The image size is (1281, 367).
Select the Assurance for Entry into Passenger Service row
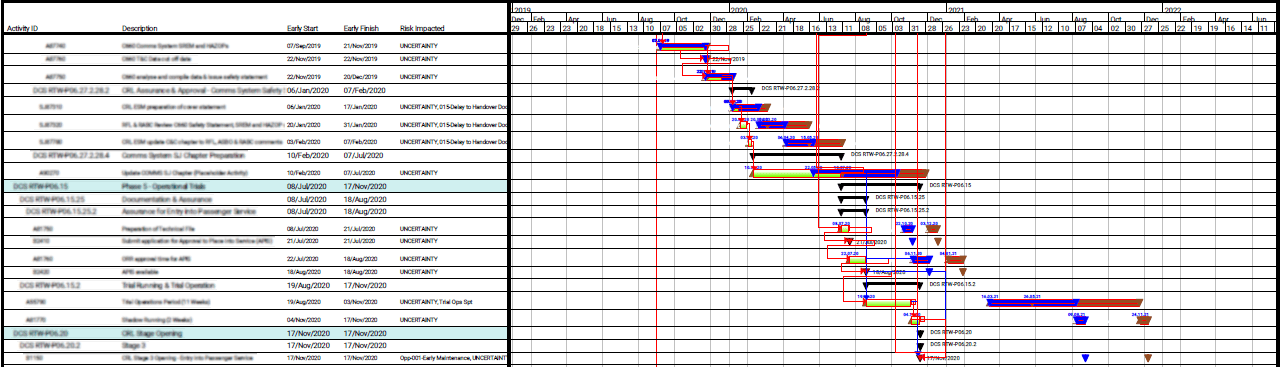click(x=254, y=211)
